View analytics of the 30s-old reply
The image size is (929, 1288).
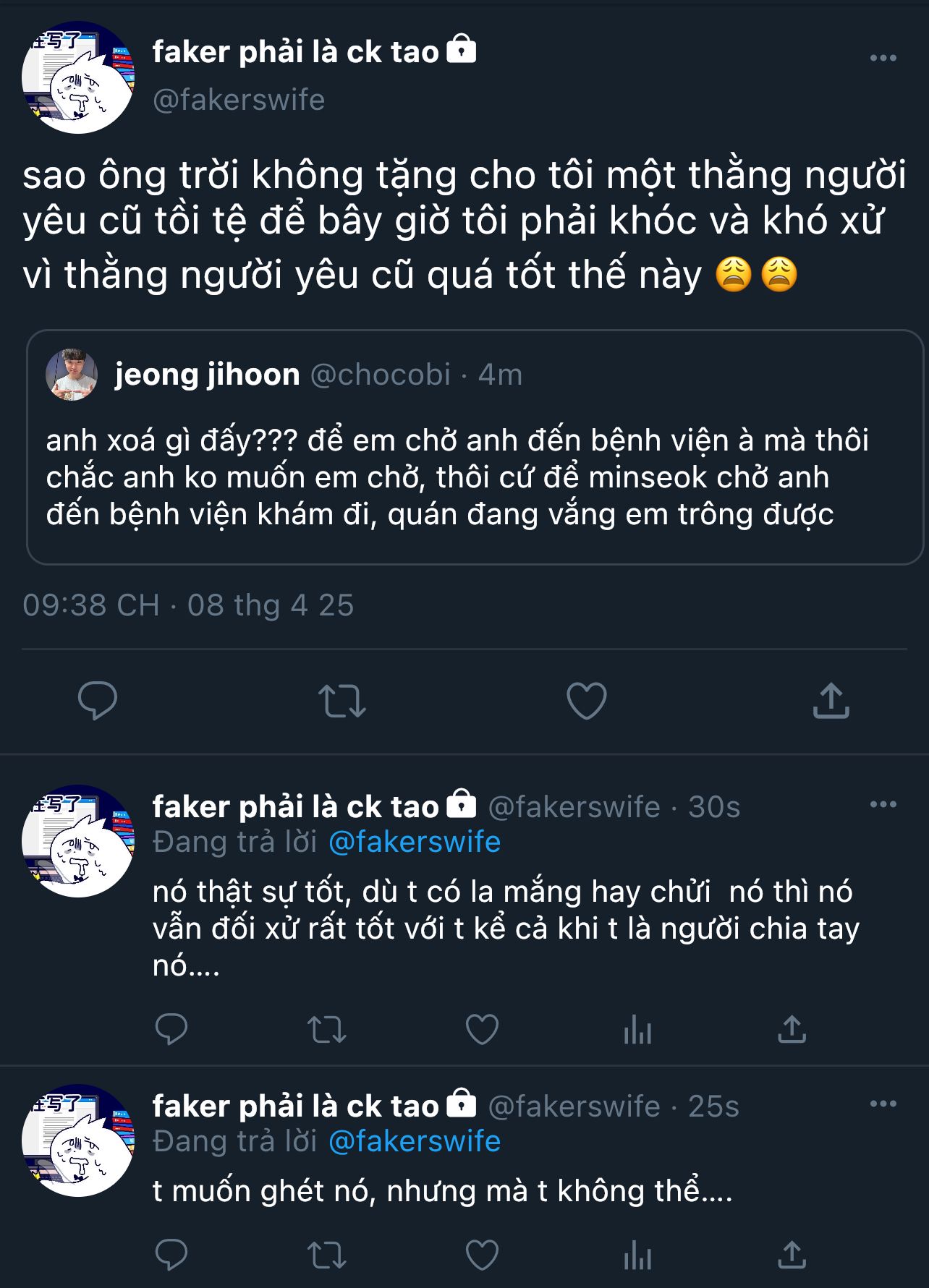pyautogui.click(x=637, y=1029)
